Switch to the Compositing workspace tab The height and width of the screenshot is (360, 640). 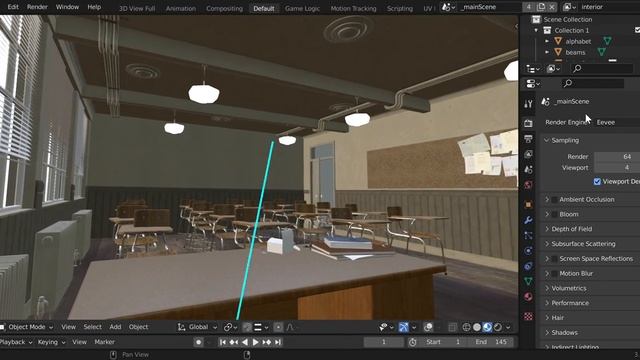click(224, 8)
